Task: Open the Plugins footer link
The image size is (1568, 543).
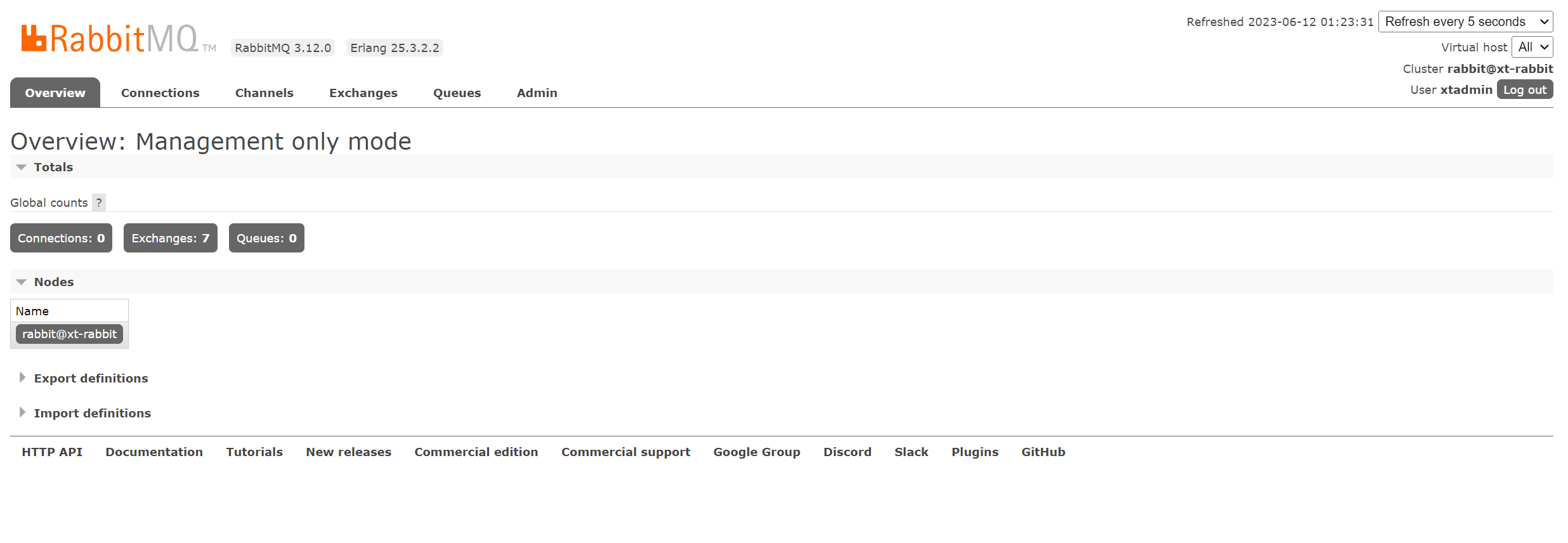Action: click(x=975, y=452)
